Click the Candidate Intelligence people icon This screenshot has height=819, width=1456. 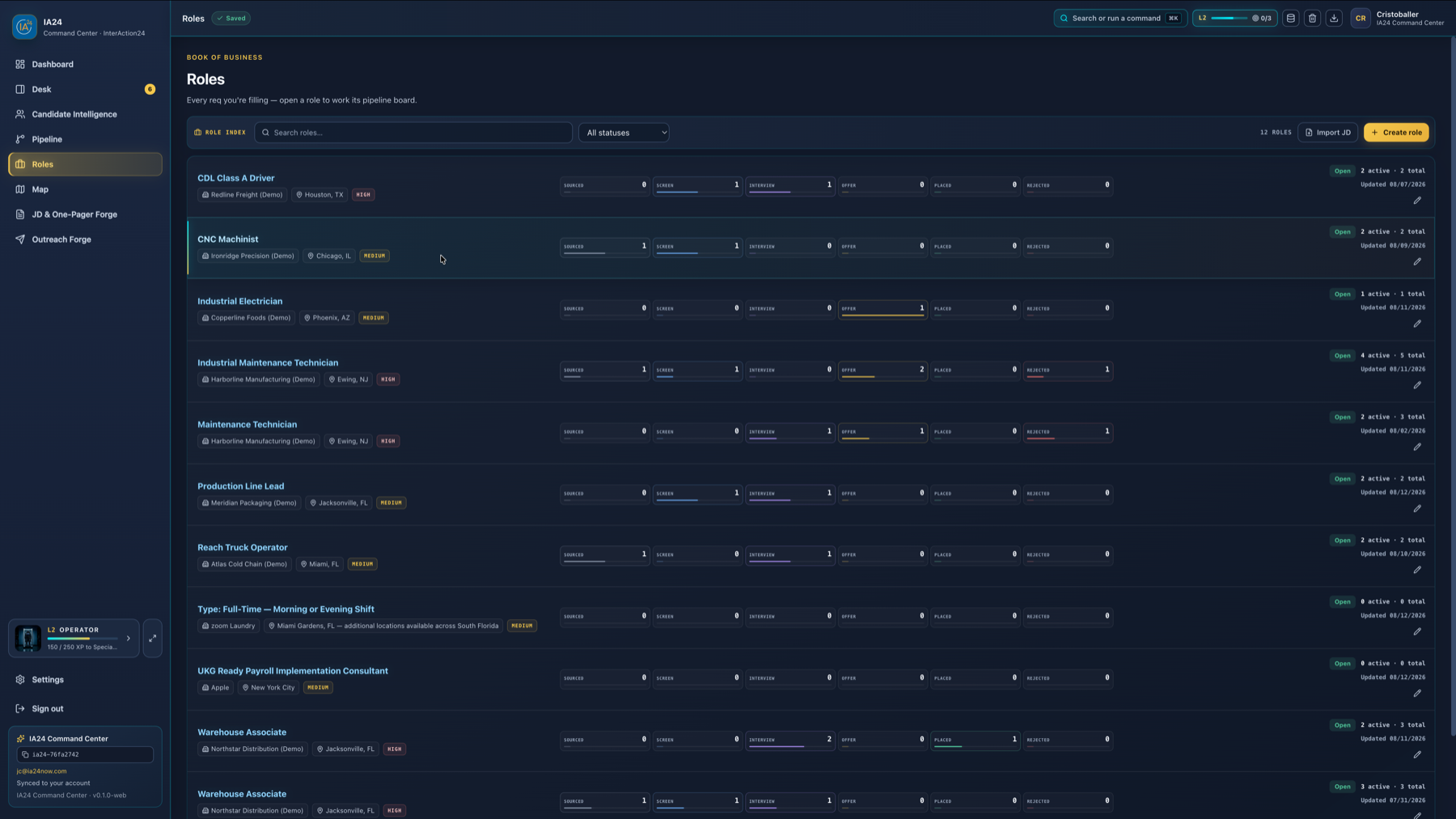coord(20,114)
